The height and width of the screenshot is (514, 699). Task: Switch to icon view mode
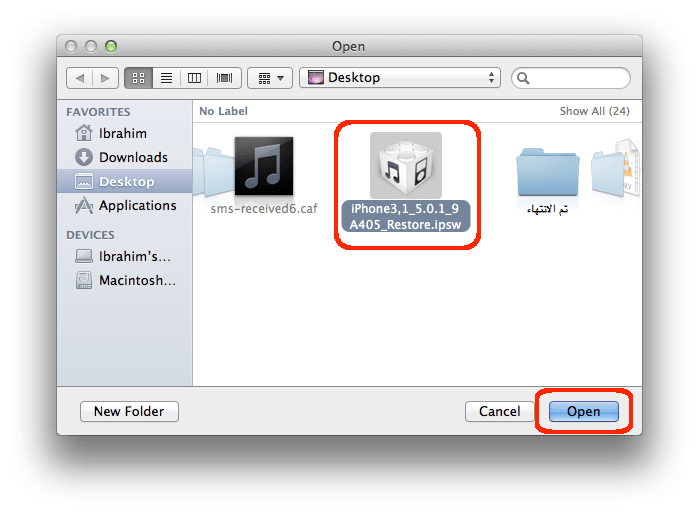tap(139, 77)
